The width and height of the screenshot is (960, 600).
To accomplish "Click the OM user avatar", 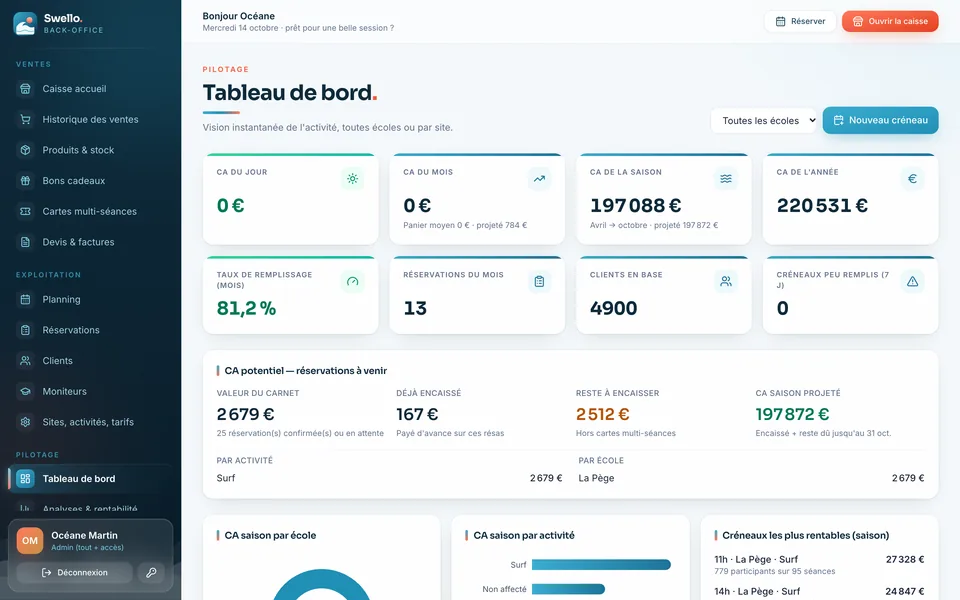I will (x=30, y=541).
